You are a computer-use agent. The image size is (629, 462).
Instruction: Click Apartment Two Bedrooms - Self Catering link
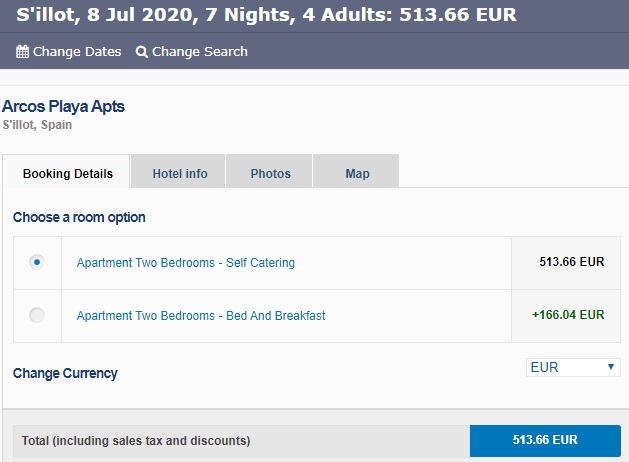[x=186, y=263]
